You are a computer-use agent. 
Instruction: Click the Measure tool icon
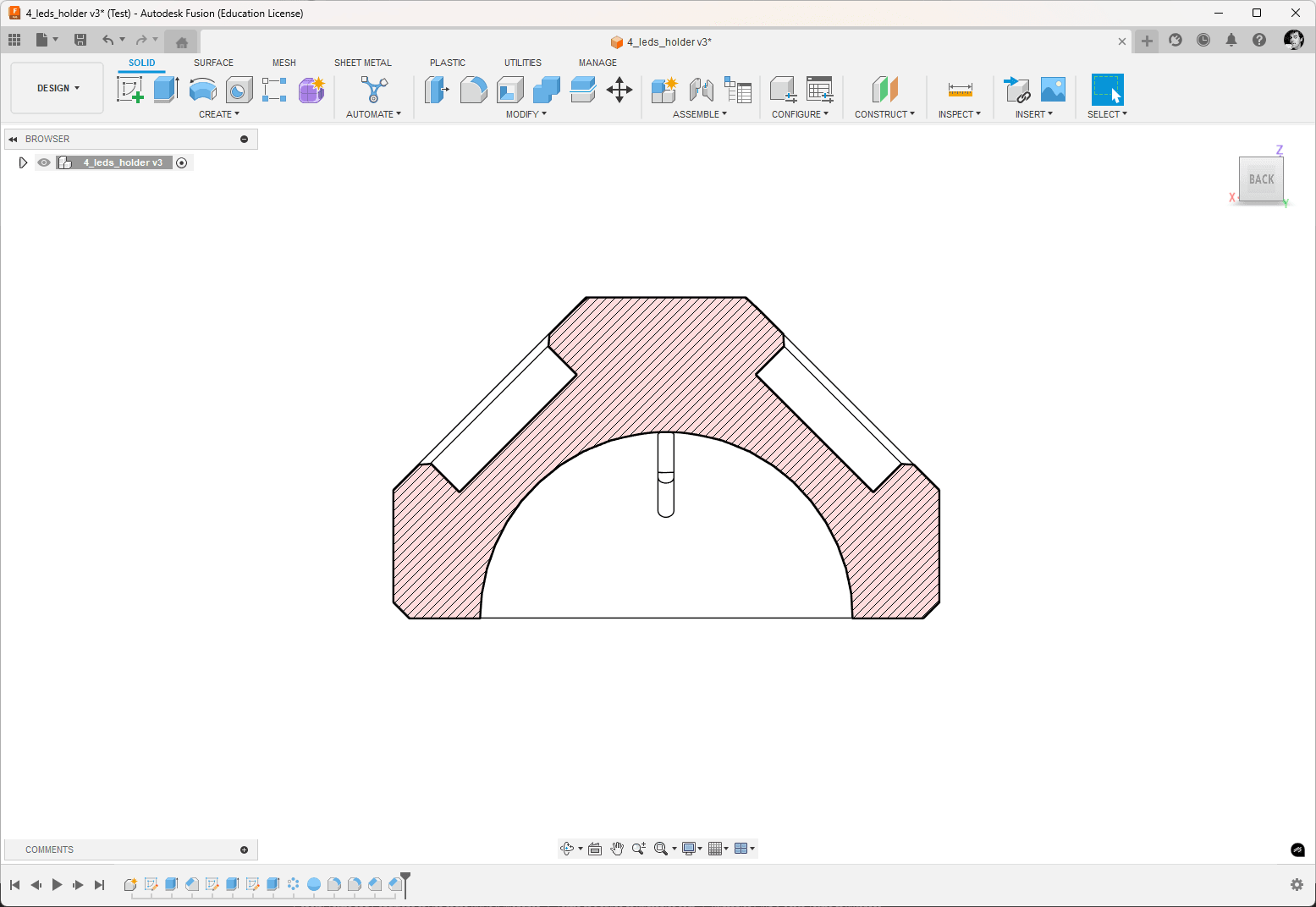960,89
